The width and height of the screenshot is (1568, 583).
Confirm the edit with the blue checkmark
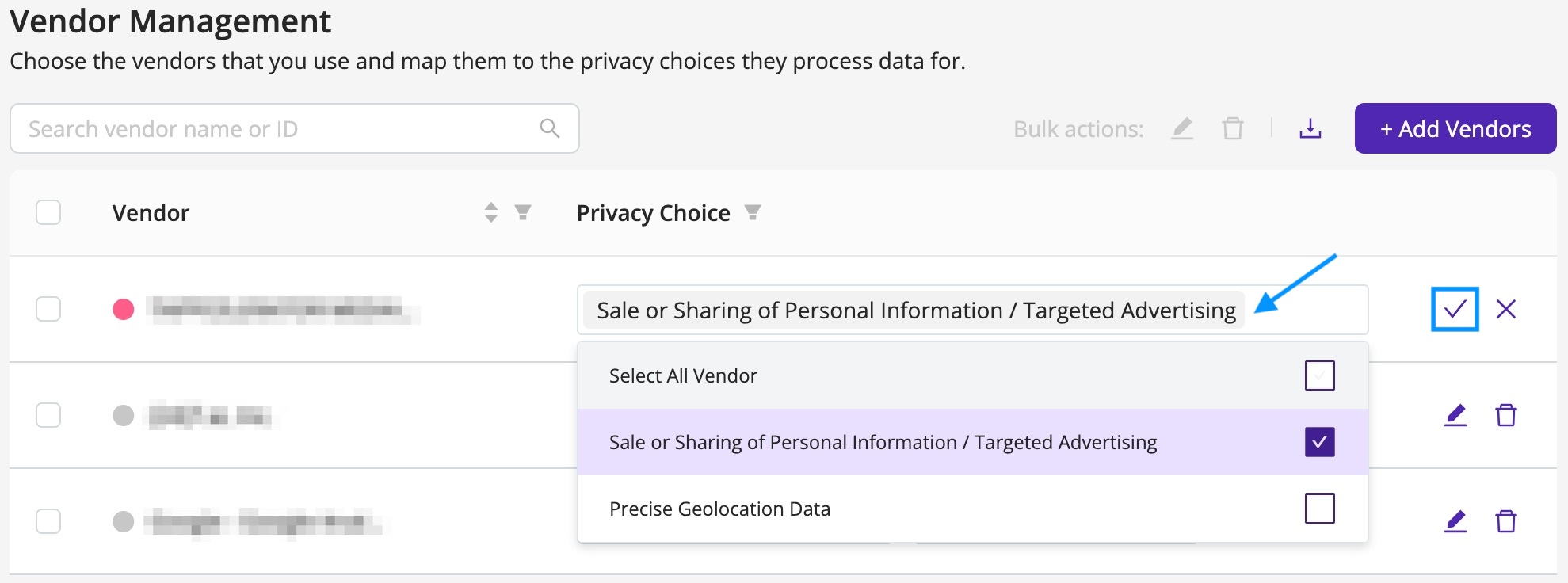click(1453, 309)
